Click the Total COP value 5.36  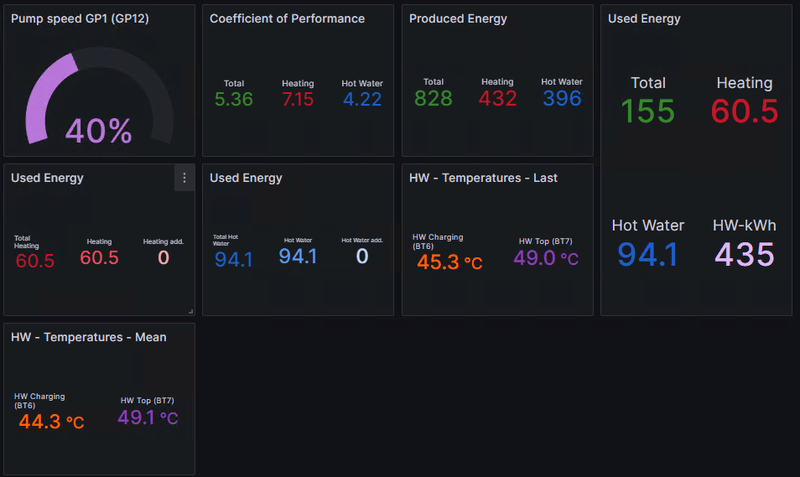click(x=234, y=99)
